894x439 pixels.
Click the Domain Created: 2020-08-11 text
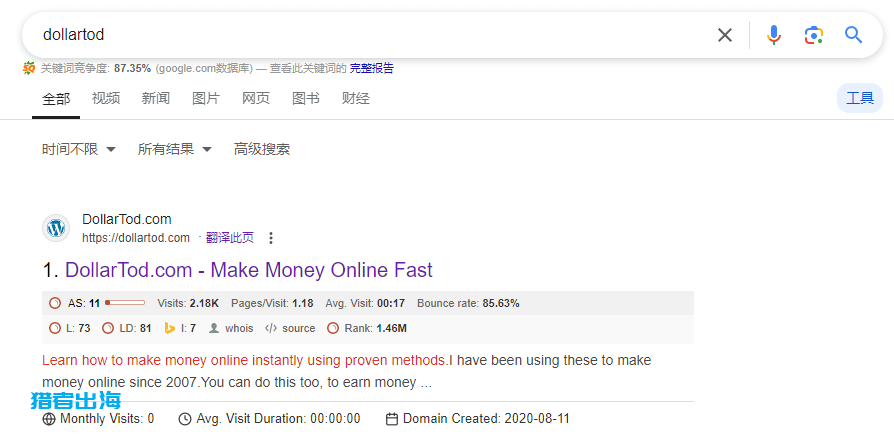click(486, 419)
